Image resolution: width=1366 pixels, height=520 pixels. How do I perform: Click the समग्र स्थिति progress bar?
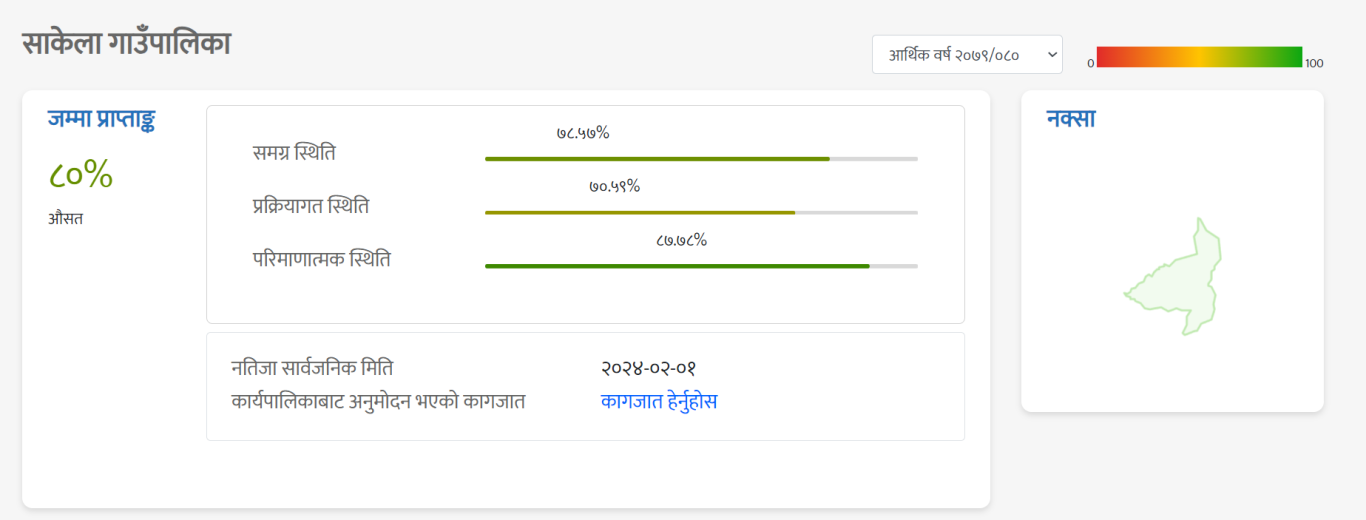700,159
